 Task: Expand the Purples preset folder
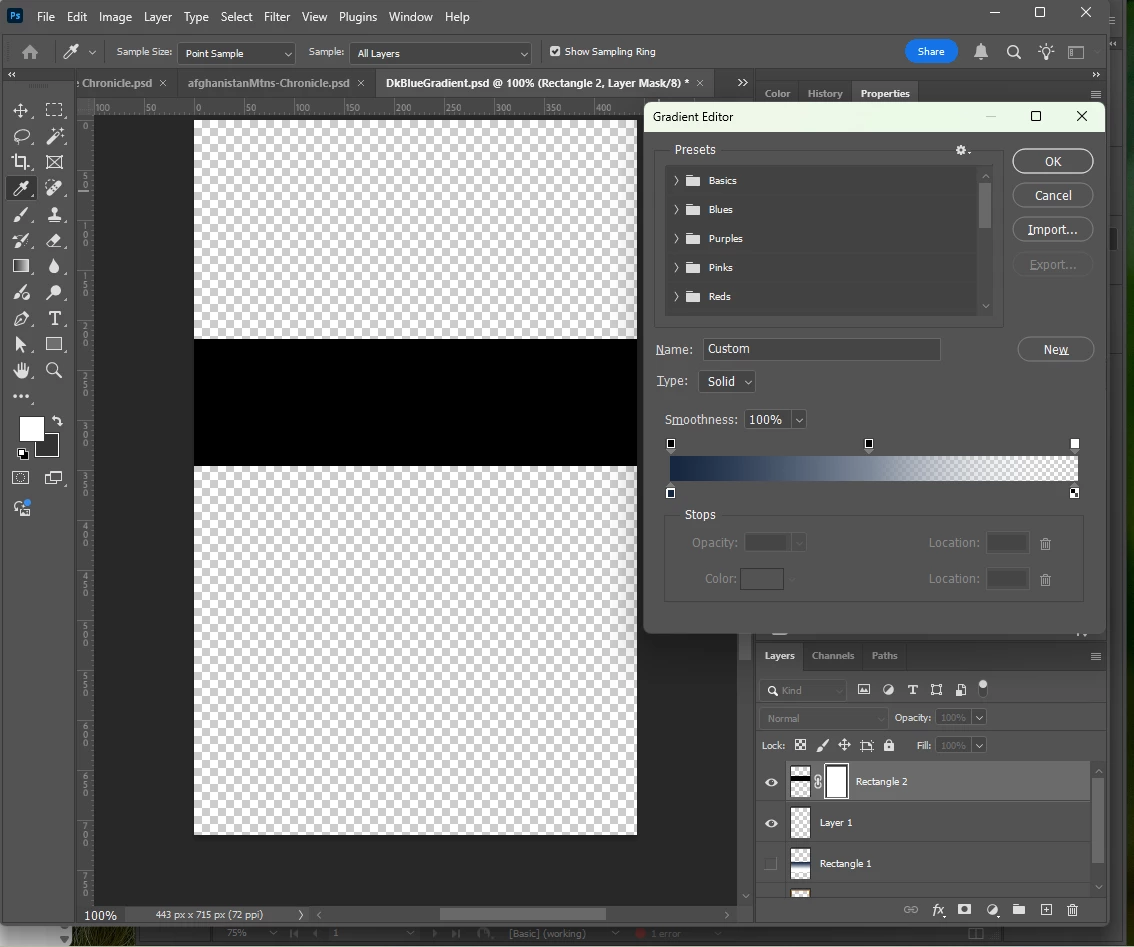point(676,238)
